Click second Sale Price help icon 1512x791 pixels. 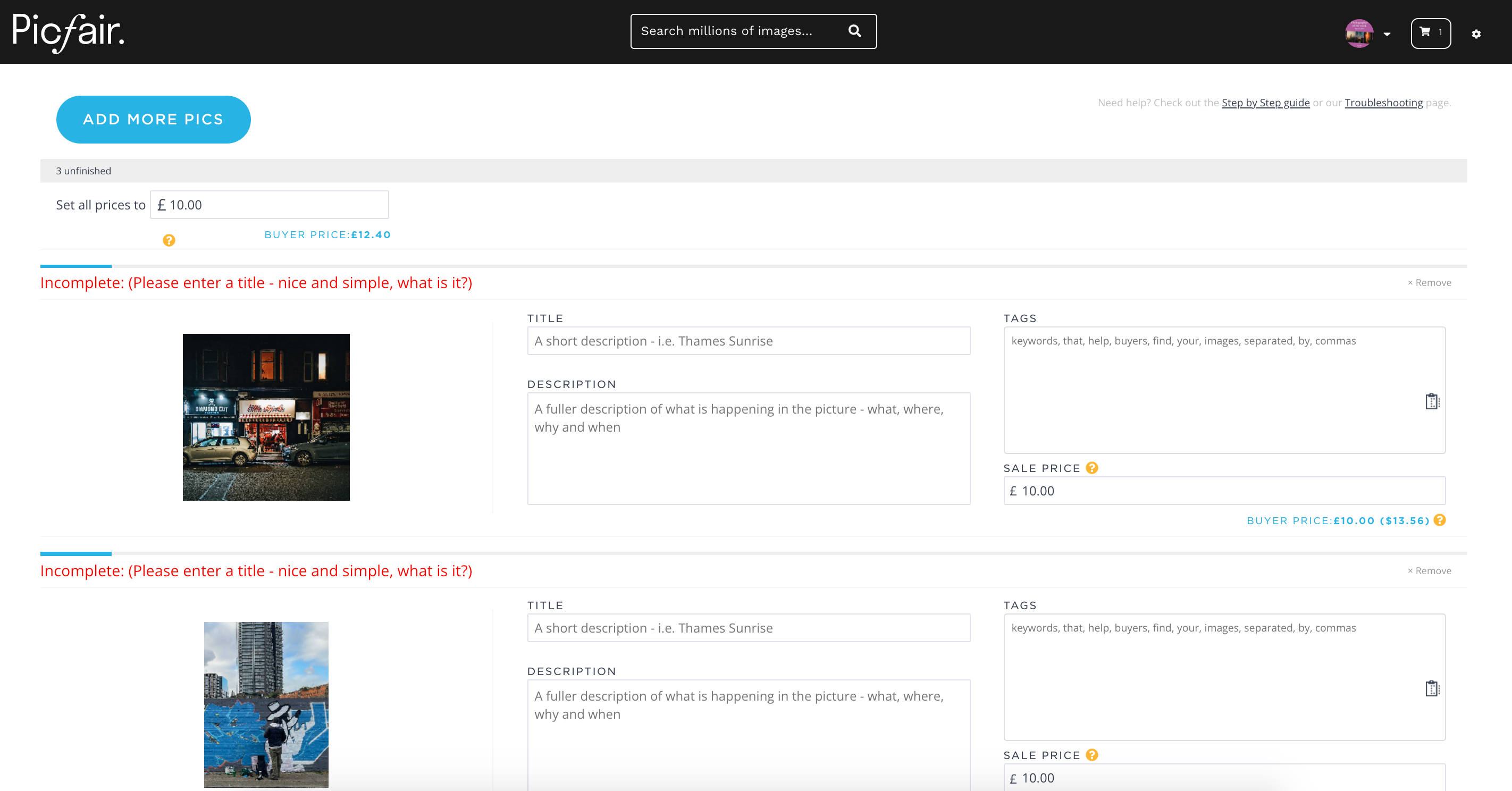click(1092, 755)
